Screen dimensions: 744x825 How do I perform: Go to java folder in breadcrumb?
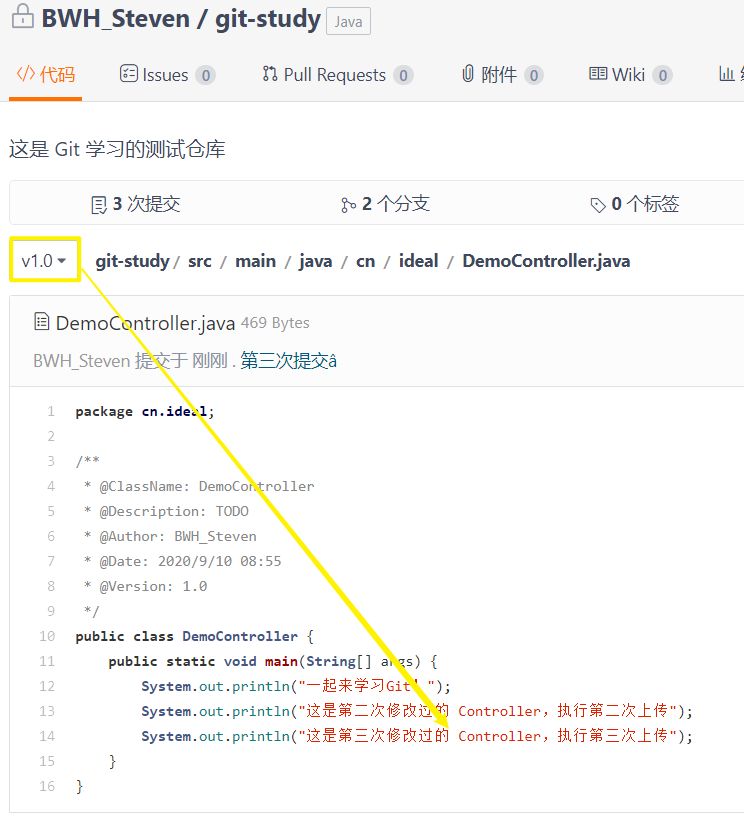tap(316, 261)
